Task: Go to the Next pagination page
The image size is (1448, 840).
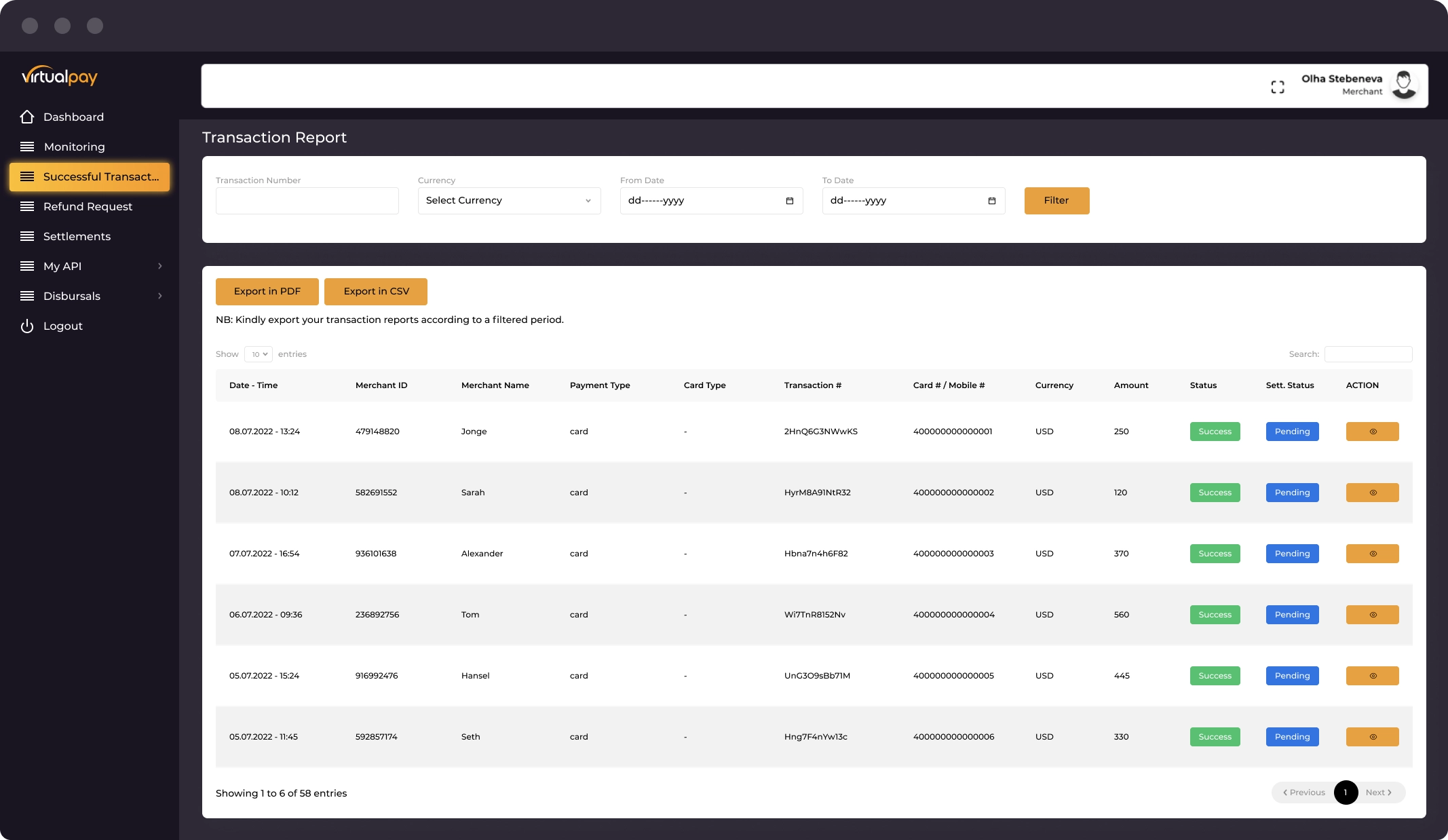Action: coord(1379,793)
